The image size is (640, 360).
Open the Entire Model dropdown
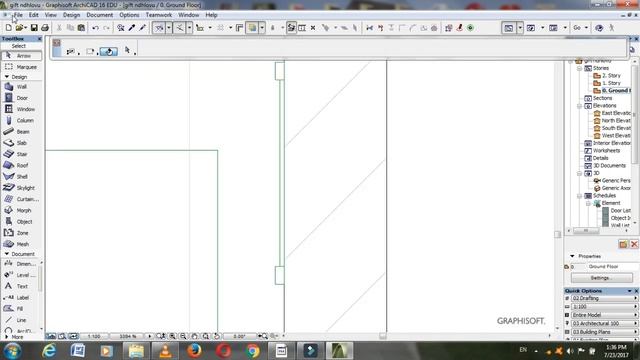coord(604,315)
